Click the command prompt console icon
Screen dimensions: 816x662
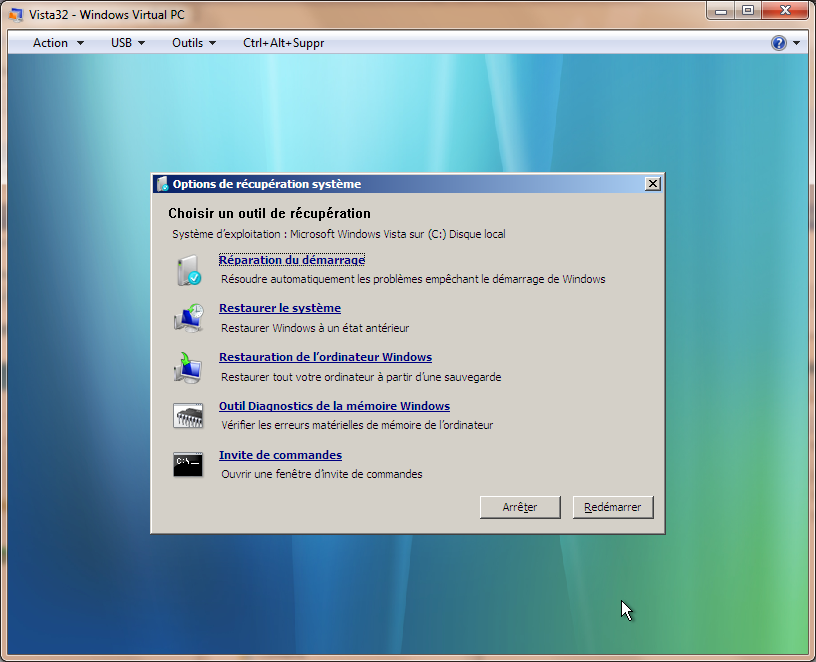[188, 464]
